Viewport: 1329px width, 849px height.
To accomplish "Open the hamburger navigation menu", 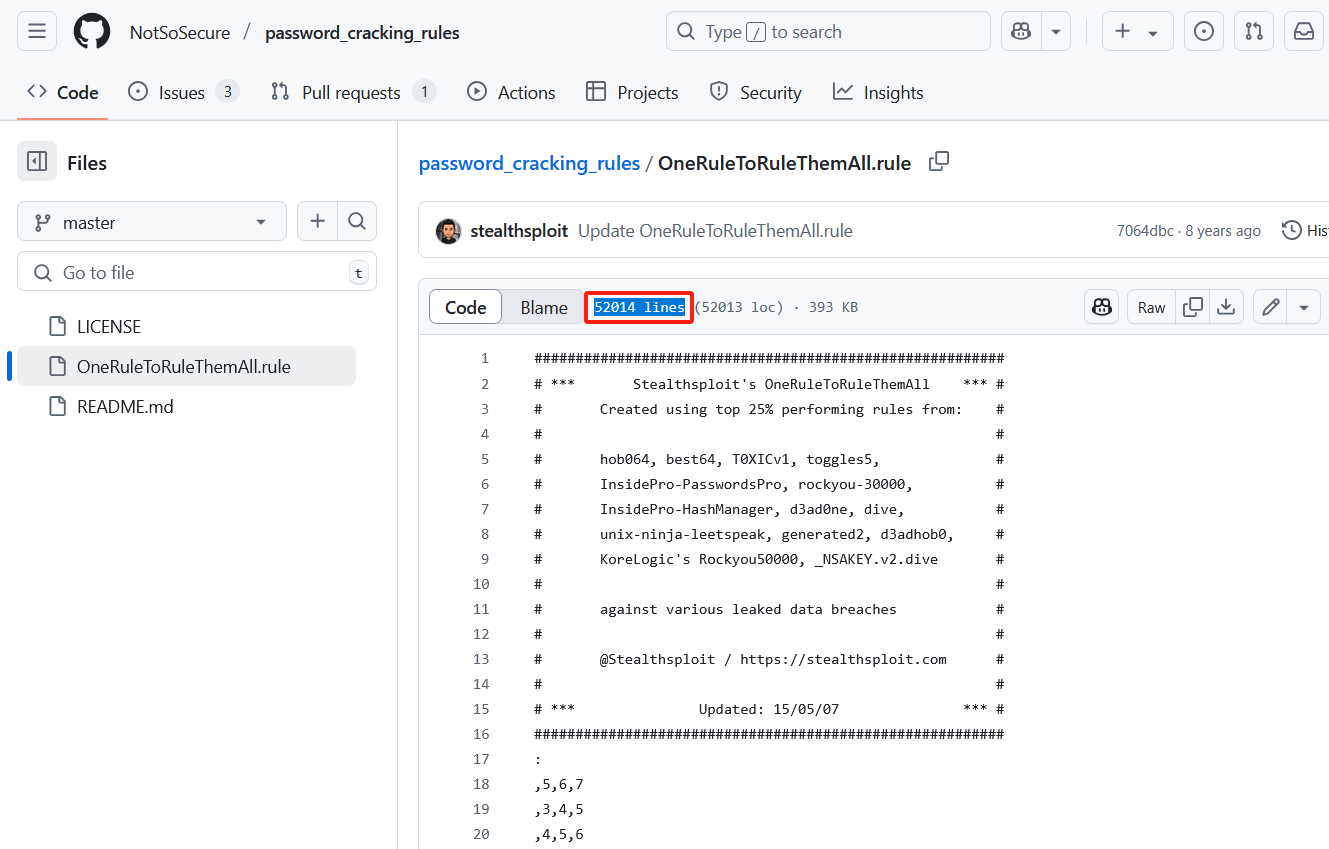I will (37, 32).
